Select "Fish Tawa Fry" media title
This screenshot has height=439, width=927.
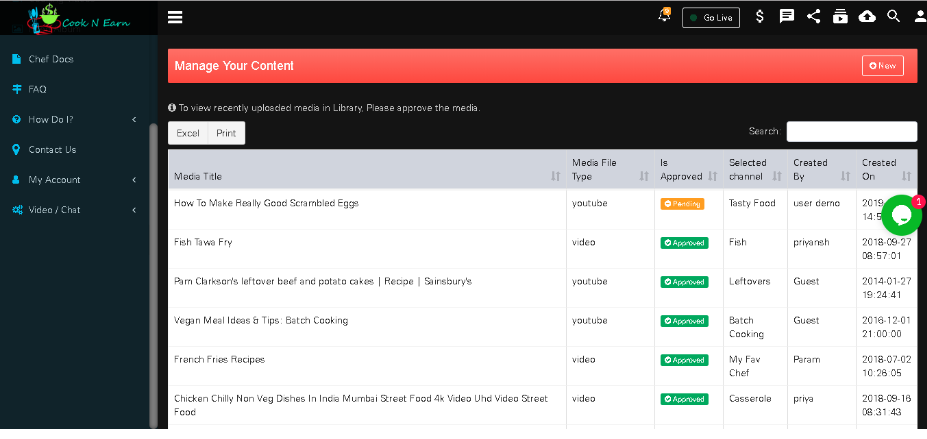pos(203,242)
